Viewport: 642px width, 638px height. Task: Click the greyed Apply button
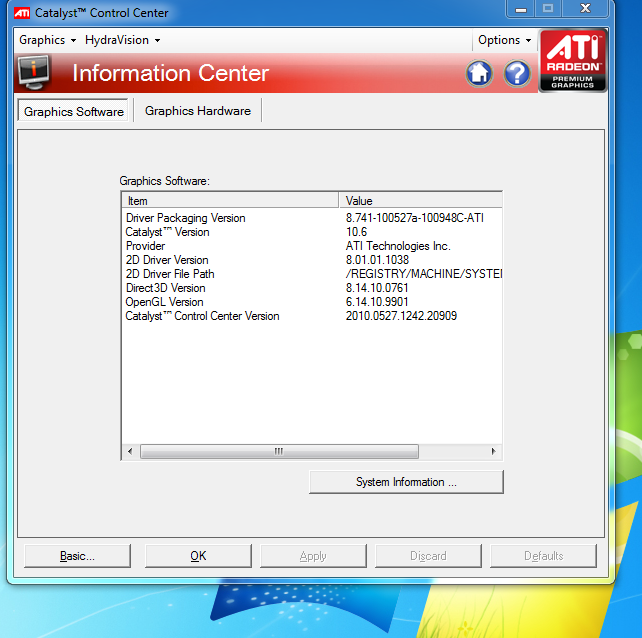[x=313, y=556]
